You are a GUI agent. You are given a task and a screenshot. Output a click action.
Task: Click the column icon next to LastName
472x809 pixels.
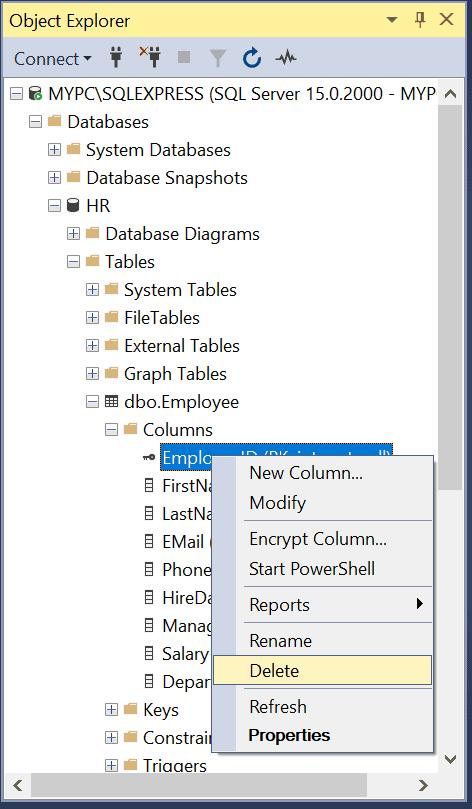(149, 513)
